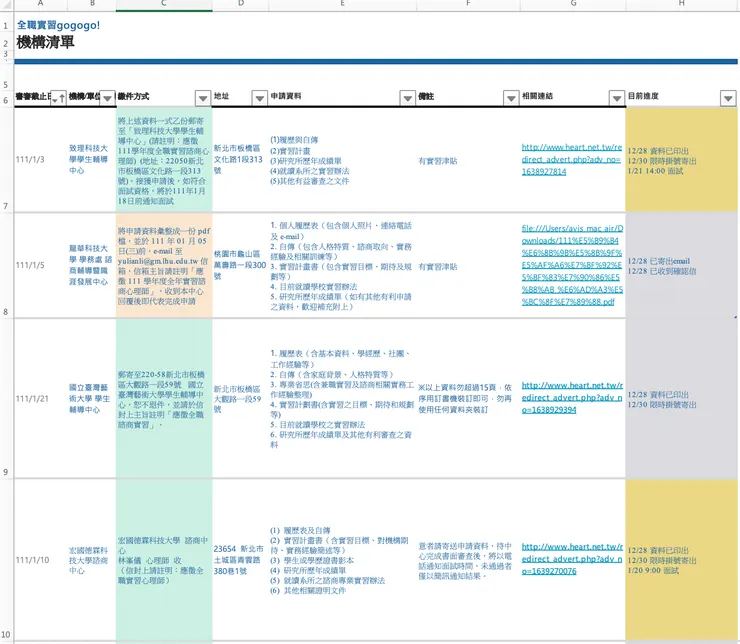The height and width of the screenshot is (644, 740).
Task: Select the green submission cell 郵寄至220-58新北市板橋
Action: tap(164, 399)
